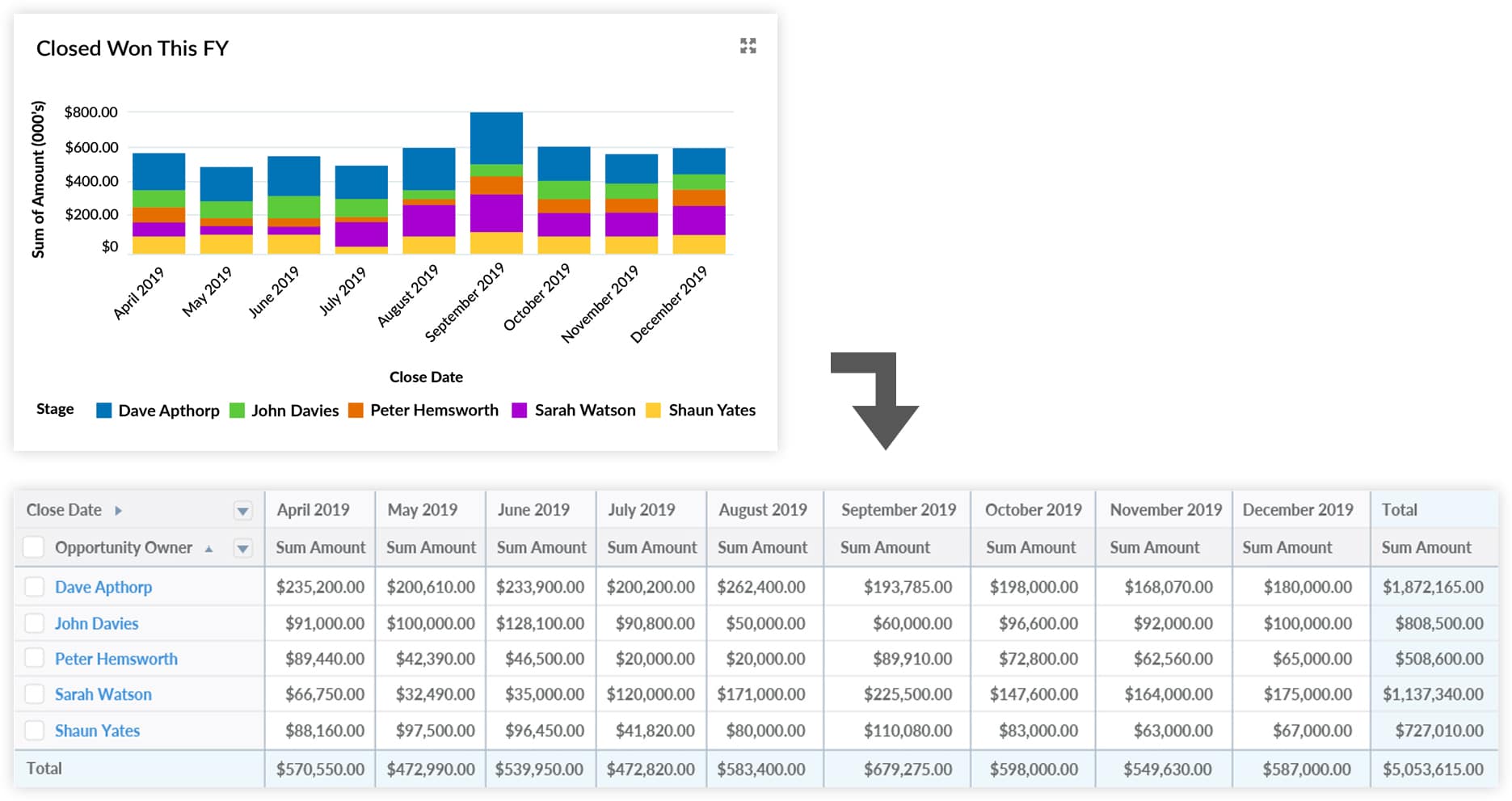Select the Total column header
The width and height of the screenshot is (1512, 801).
pyautogui.click(x=1399, y=510)
